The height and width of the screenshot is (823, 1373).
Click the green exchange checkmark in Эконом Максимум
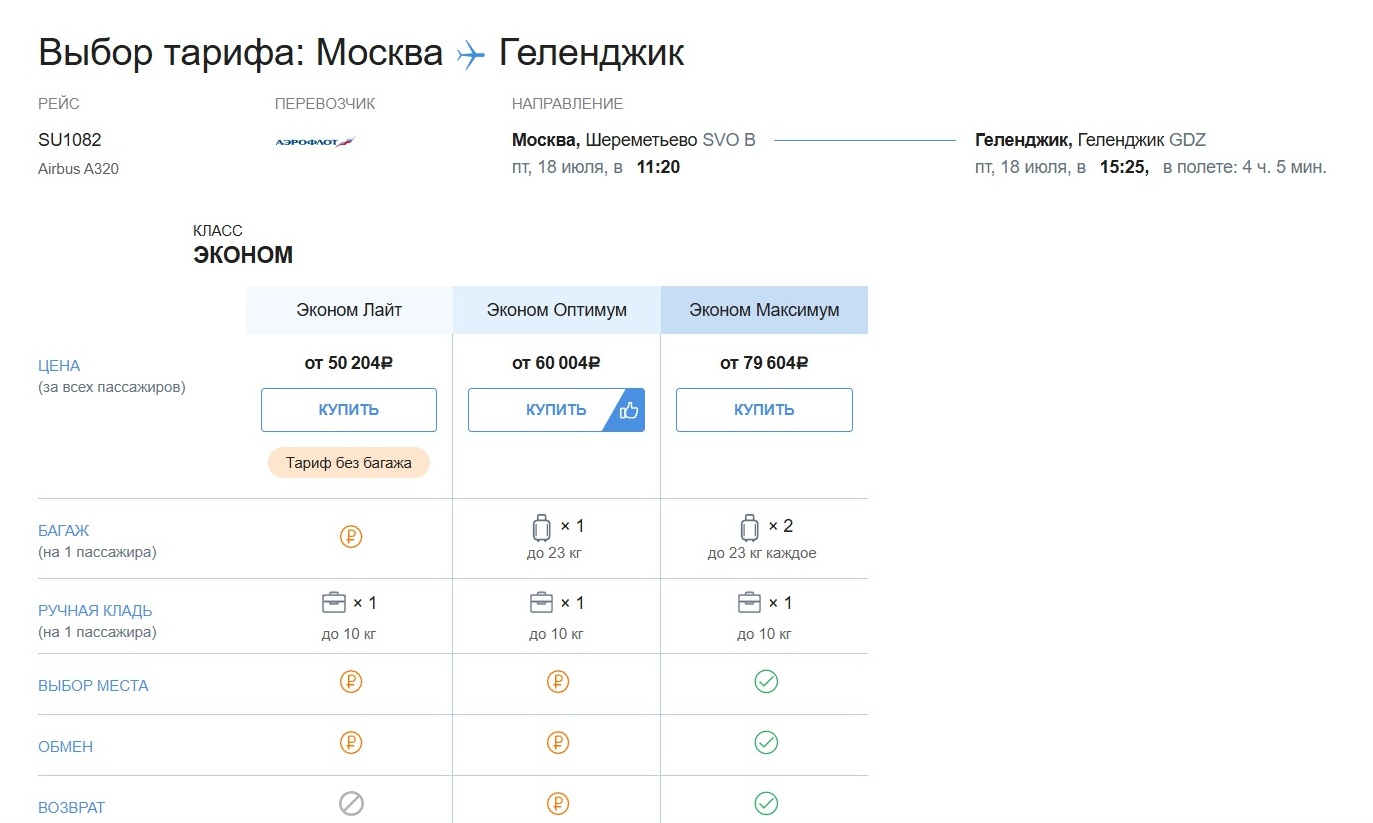766,743
